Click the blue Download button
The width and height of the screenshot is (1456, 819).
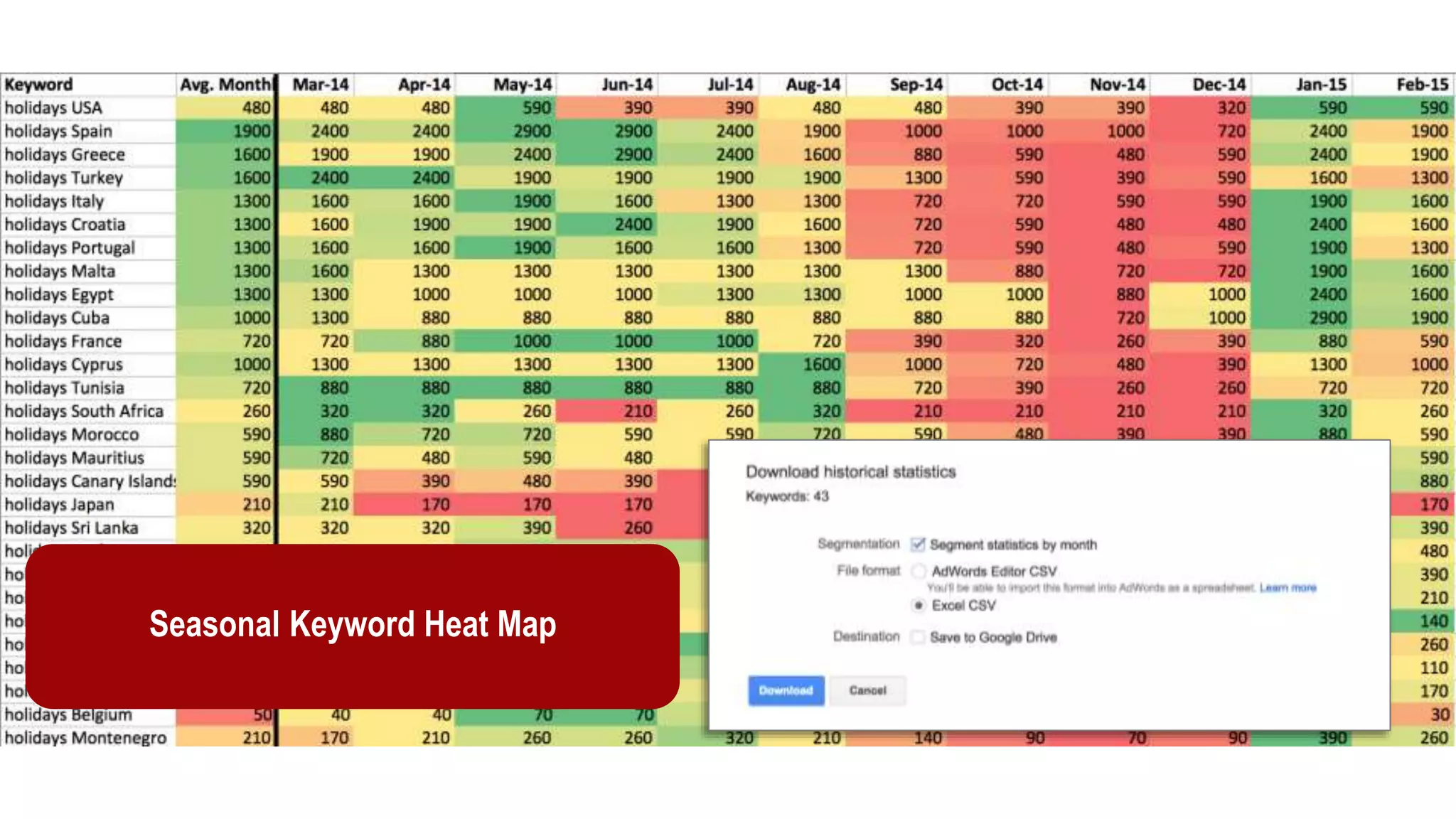point(786,690)
